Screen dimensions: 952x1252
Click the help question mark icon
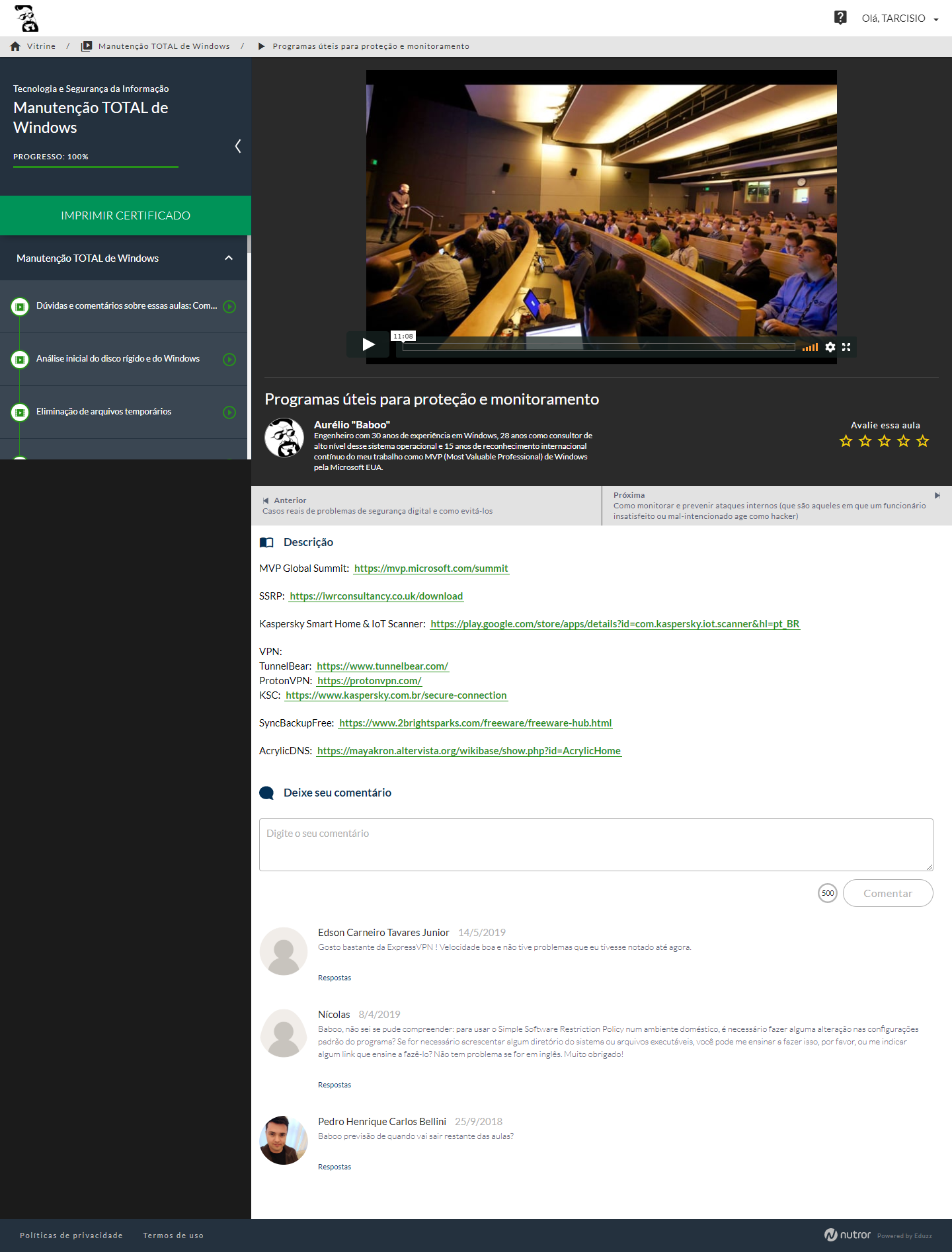pyautogui.click(x=840, y=18)
